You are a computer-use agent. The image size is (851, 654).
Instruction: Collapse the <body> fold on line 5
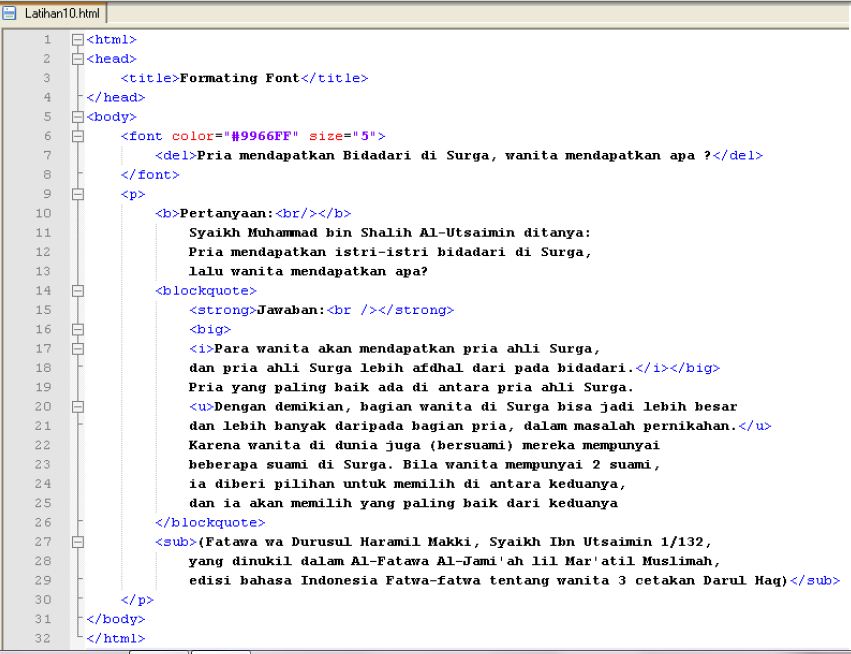(78, 117)
